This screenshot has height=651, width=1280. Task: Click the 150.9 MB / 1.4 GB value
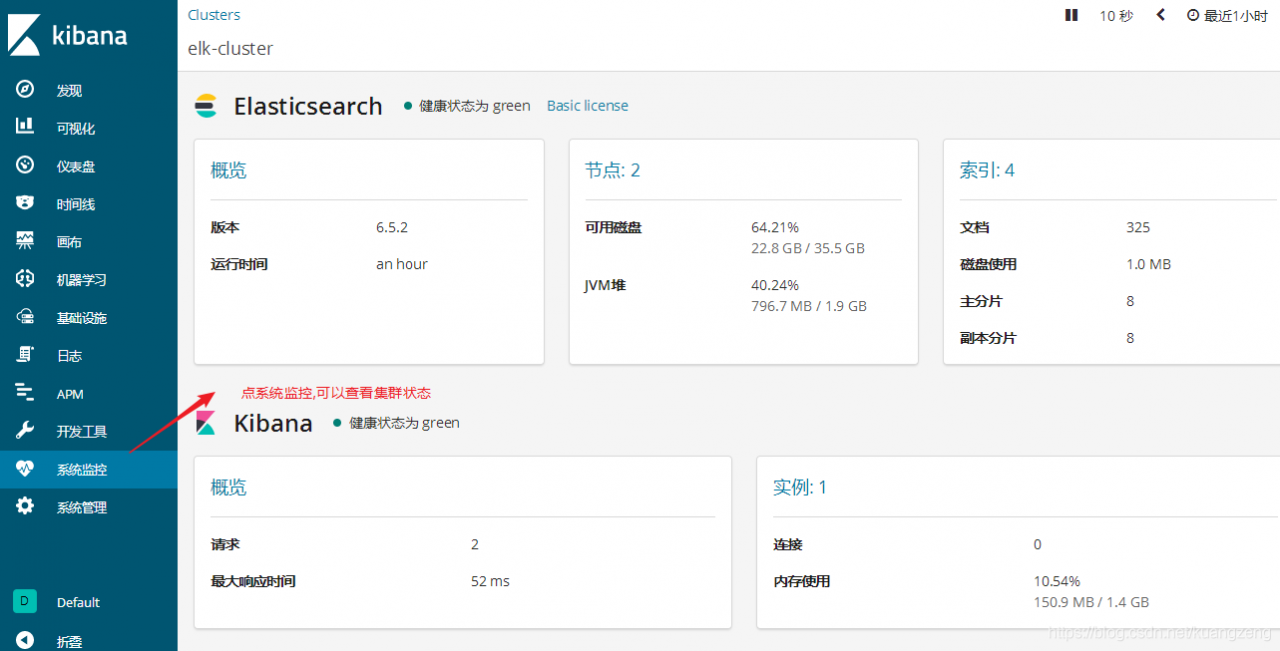point(1091,602)
